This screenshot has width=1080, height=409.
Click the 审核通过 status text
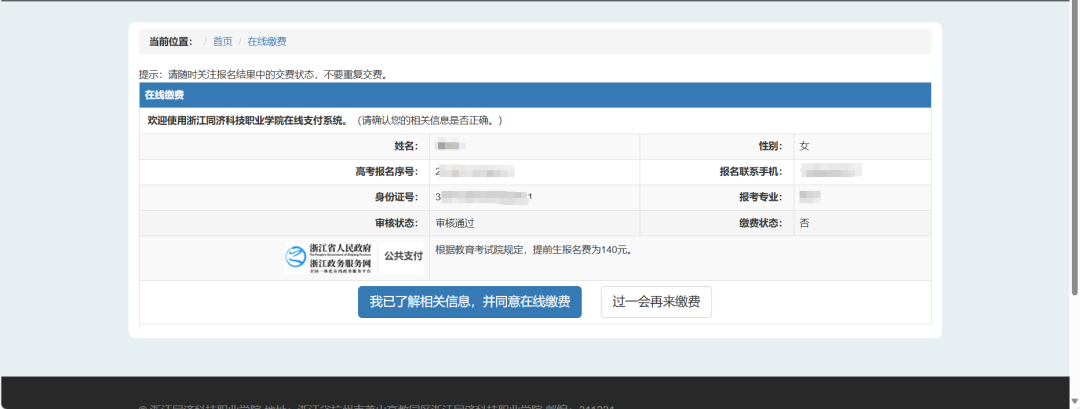point(455,223)
